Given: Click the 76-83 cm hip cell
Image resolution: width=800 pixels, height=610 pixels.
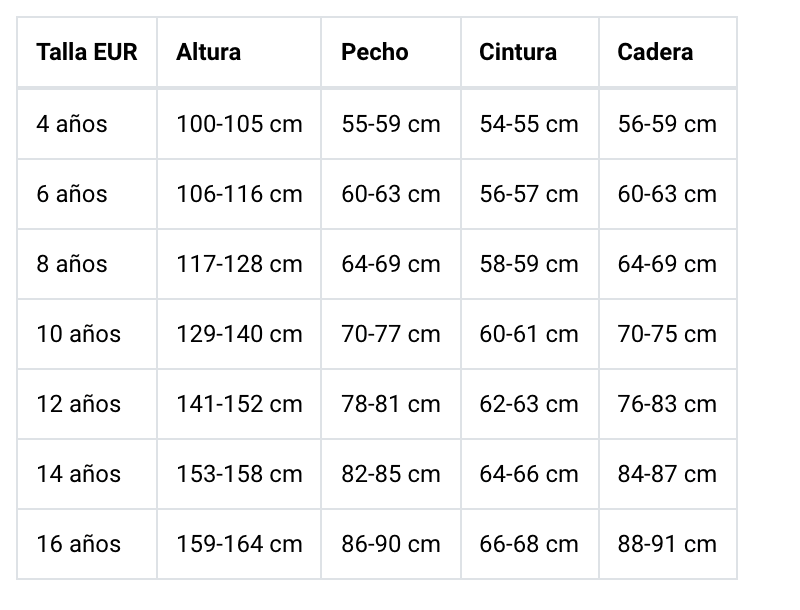Looking at the screenshot, I should coord(667,404).
